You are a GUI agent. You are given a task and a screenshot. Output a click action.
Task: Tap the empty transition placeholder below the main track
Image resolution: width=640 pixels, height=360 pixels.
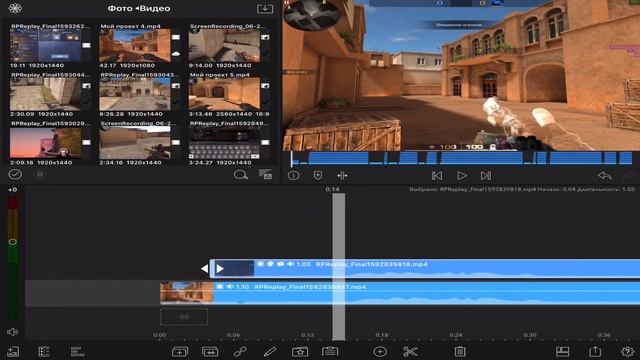pos(184,317)
